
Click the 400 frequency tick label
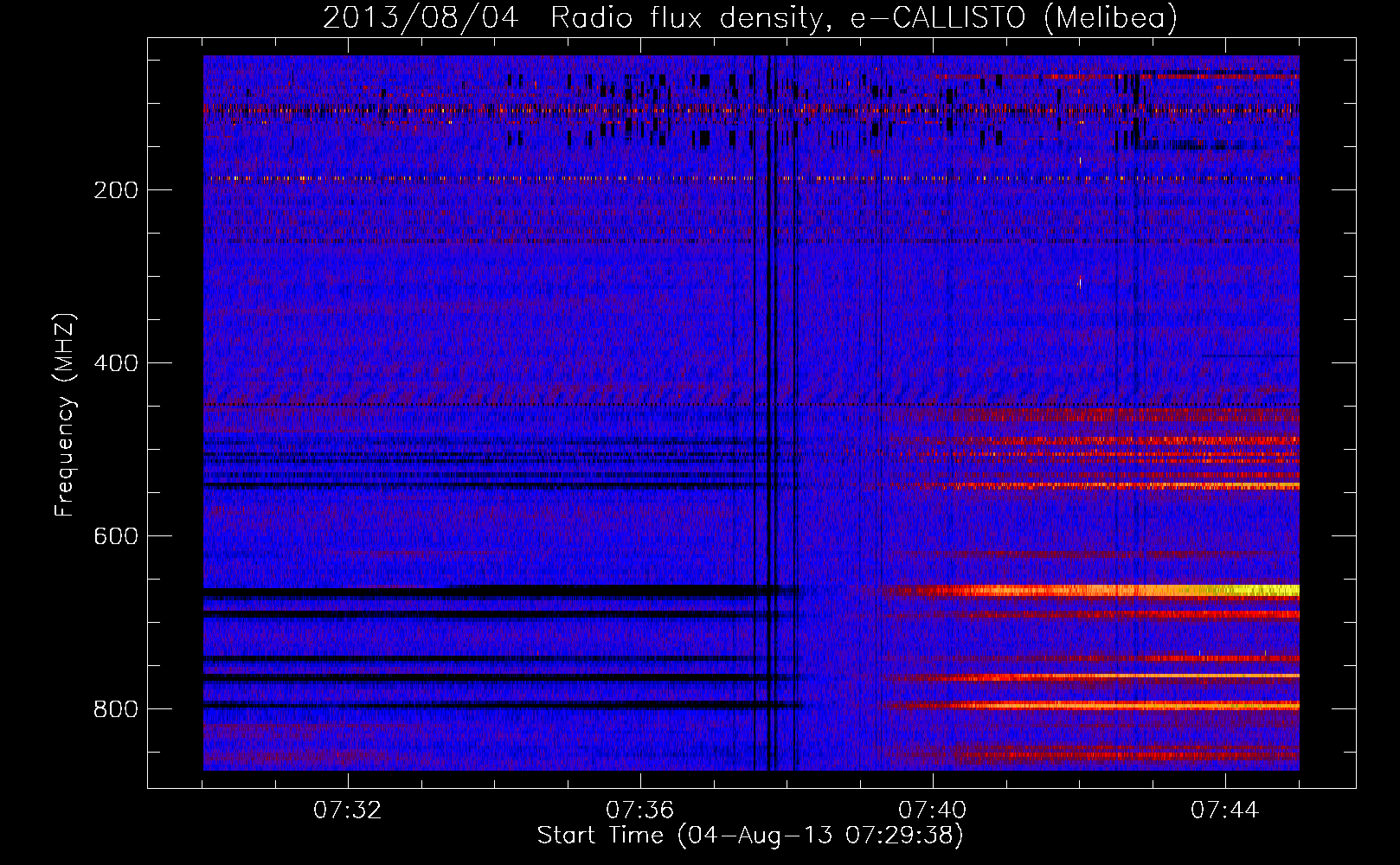(x=116, y=363)
